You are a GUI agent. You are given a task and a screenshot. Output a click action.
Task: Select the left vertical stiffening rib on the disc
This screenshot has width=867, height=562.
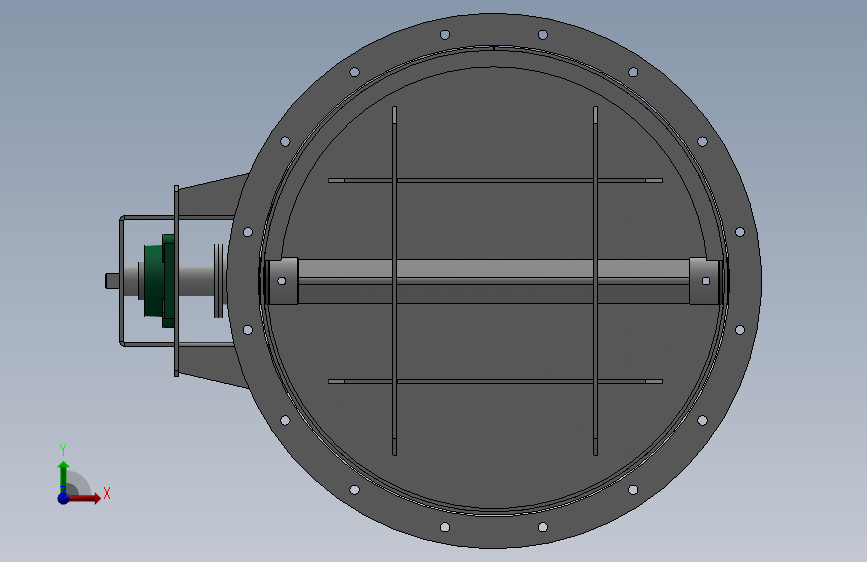point(394,281)
